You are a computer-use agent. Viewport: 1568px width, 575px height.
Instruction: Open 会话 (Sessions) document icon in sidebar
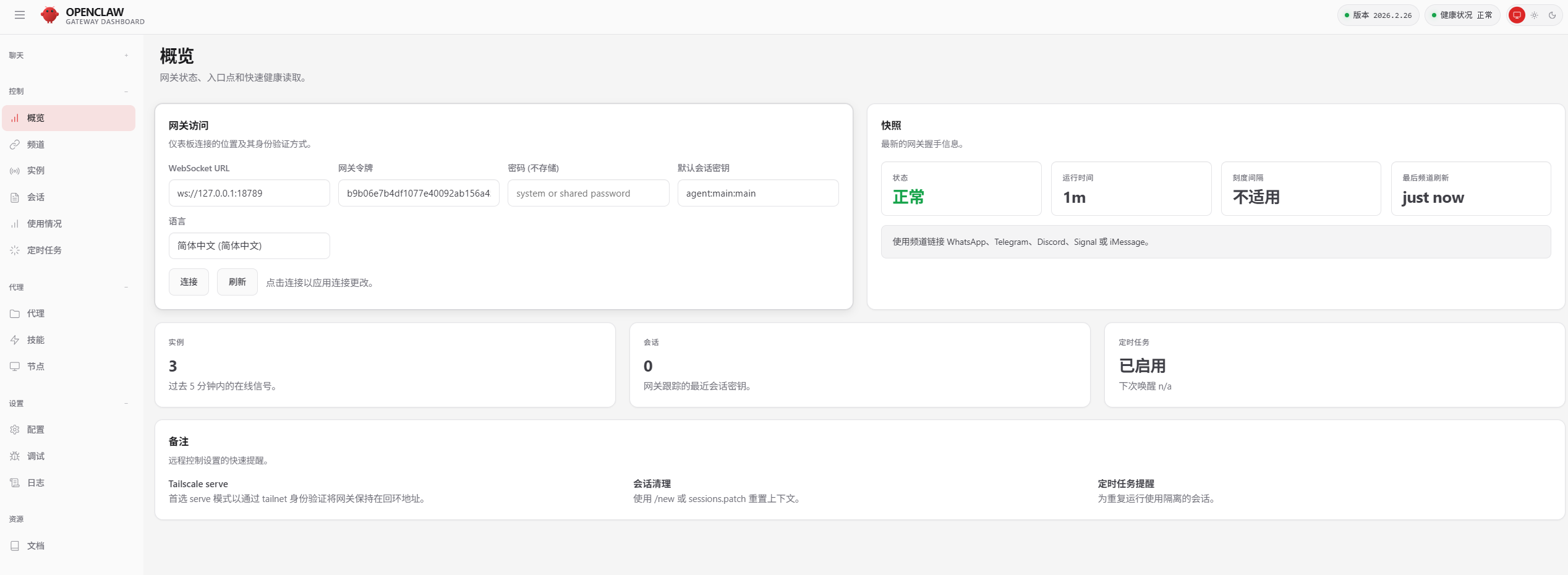click(x=15, y=197)
